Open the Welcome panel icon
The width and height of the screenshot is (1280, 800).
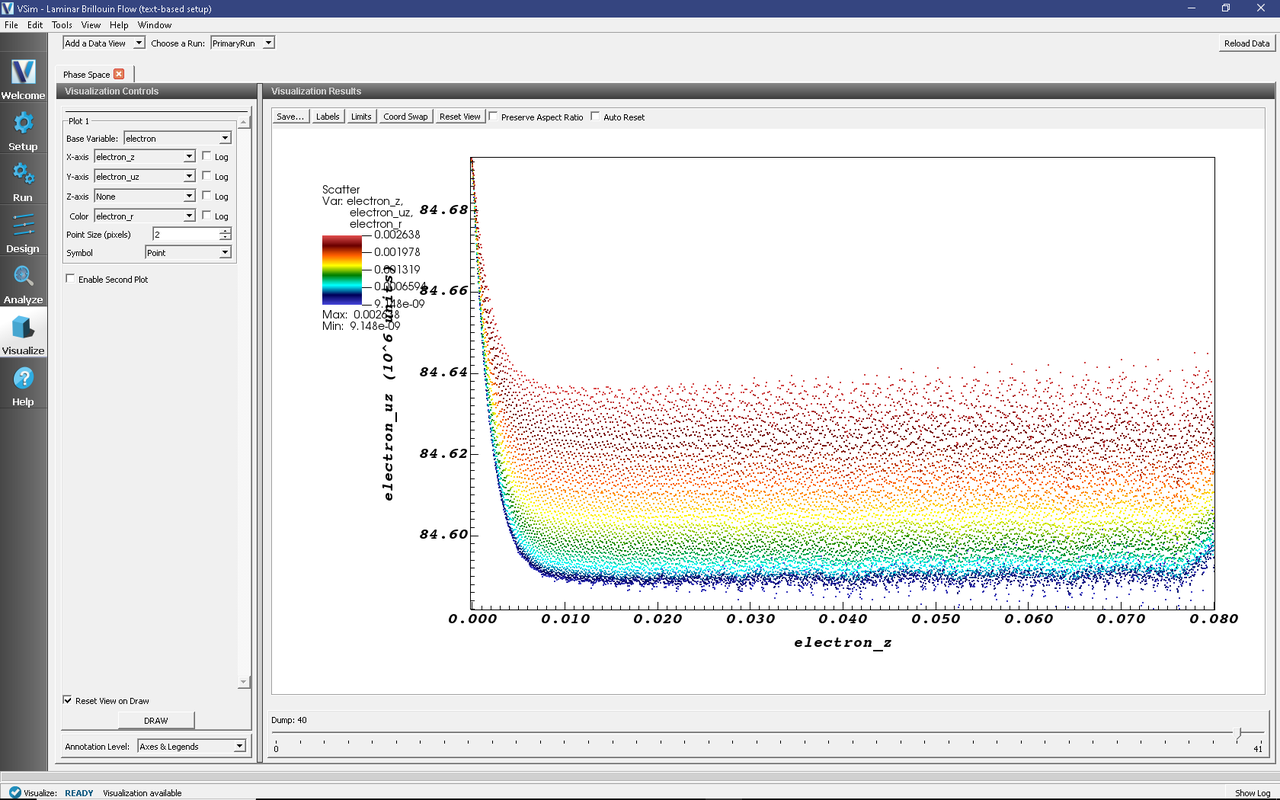click(x=23, y=73)
